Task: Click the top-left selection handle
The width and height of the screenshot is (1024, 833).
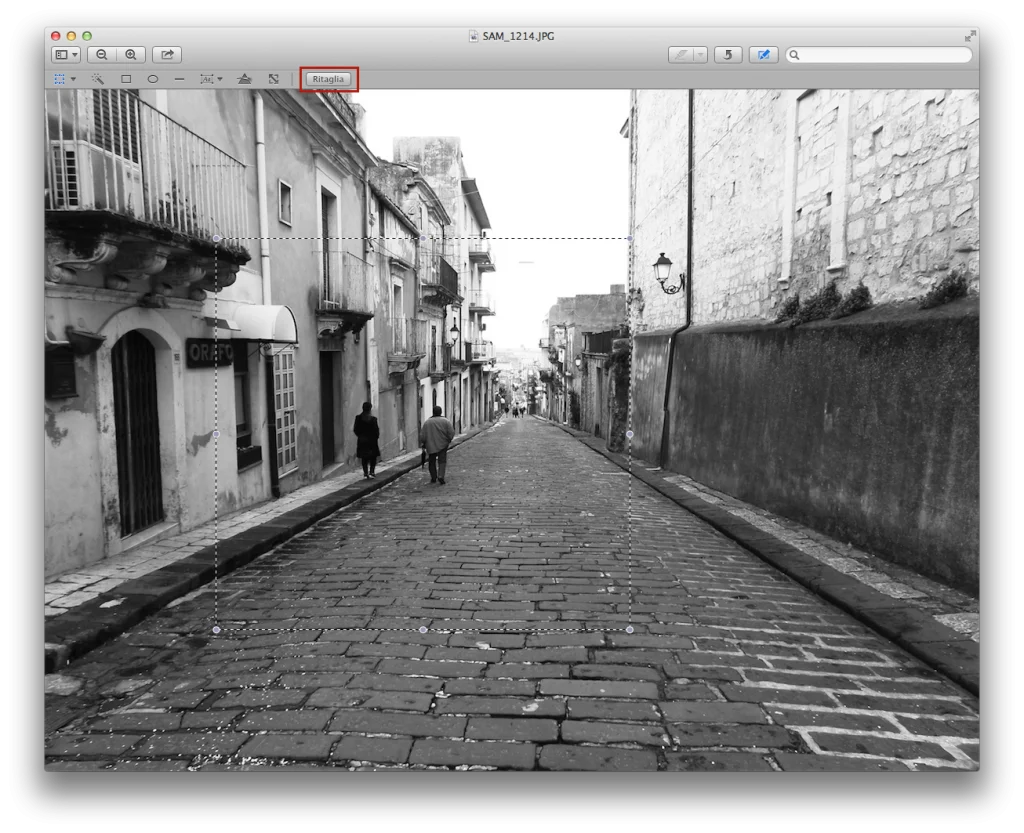Action: click(217, 239)
